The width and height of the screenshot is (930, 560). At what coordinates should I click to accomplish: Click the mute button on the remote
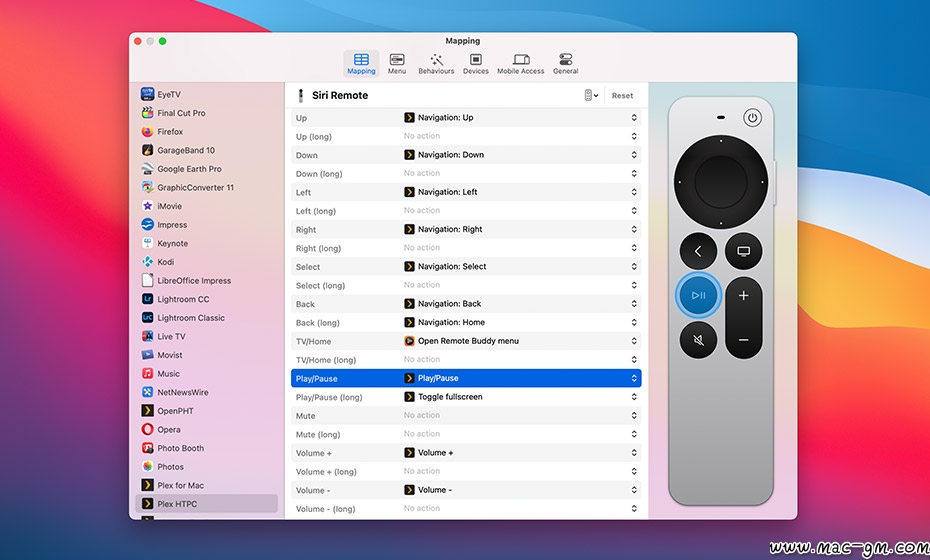[698, 340]
